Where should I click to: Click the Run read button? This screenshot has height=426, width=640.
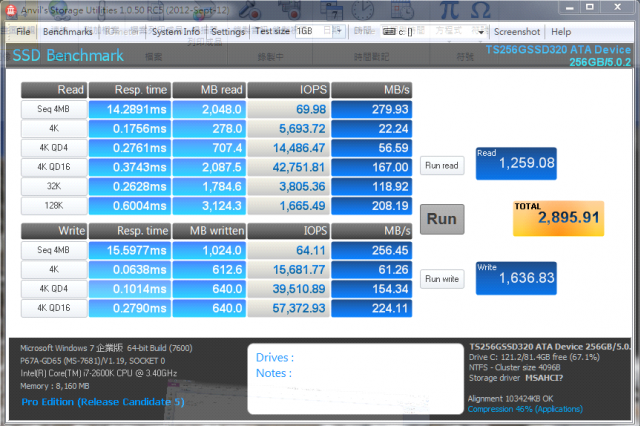[442, 166]
